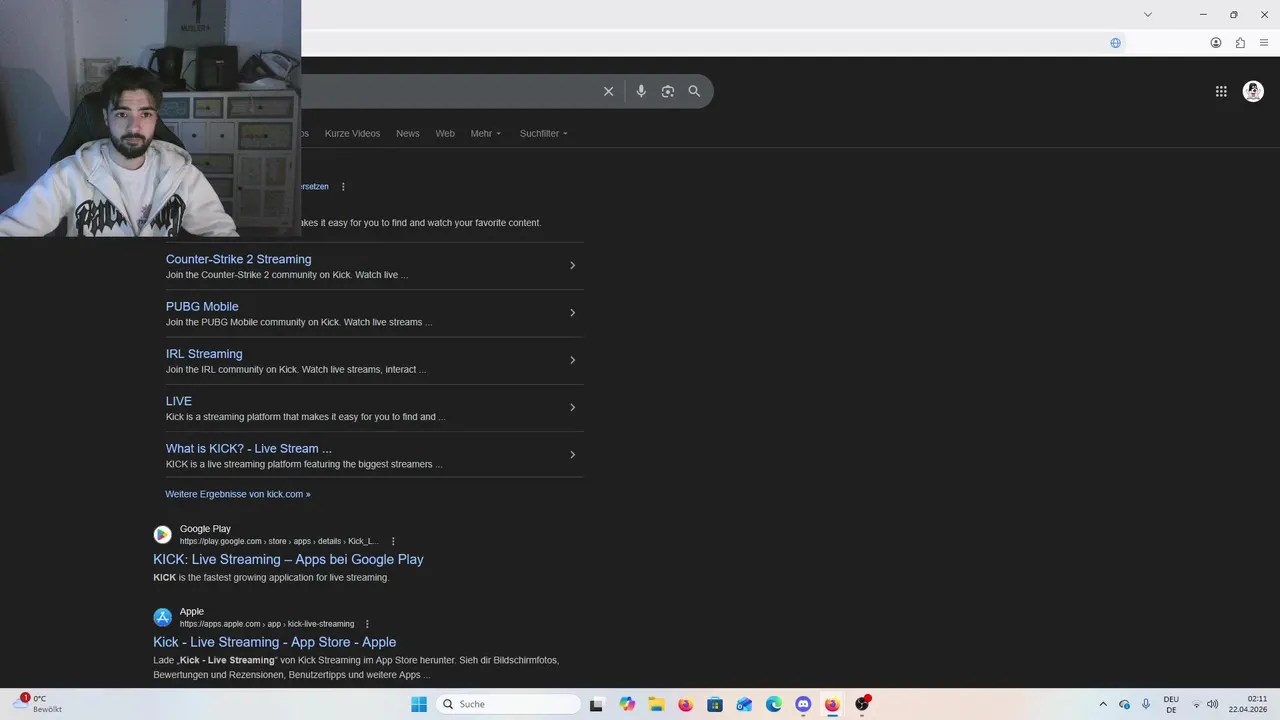The width and height of the screenshot is (1280, 720).
Task: Open KICK: Live Streaming Google Play result
Action: 288,560
